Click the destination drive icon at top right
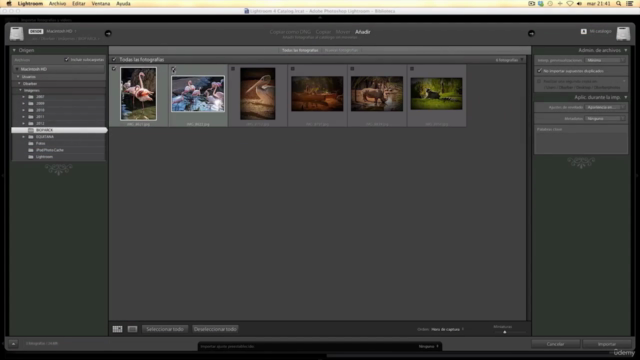 click(x=623, y=34)
